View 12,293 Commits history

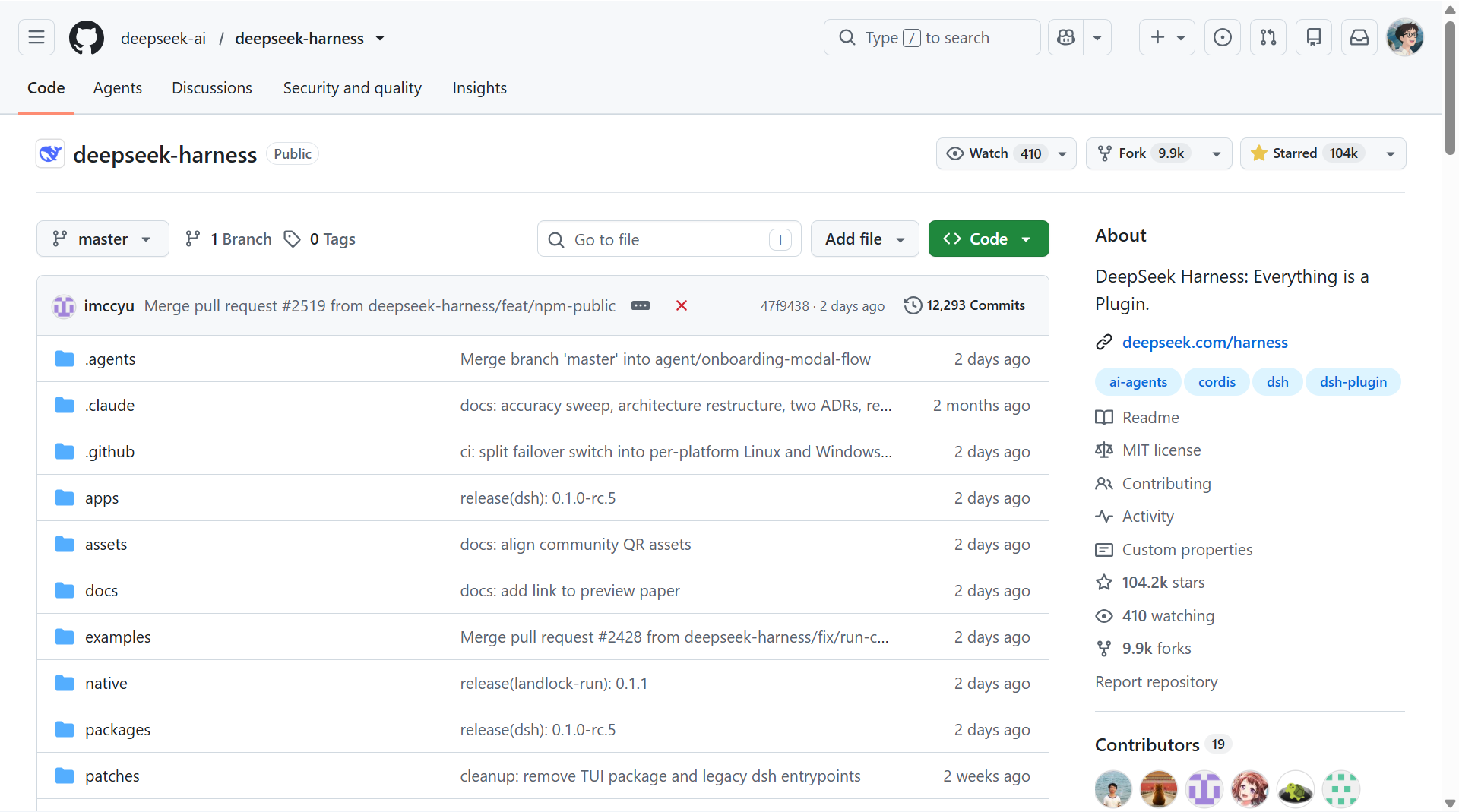click(964, 305)
